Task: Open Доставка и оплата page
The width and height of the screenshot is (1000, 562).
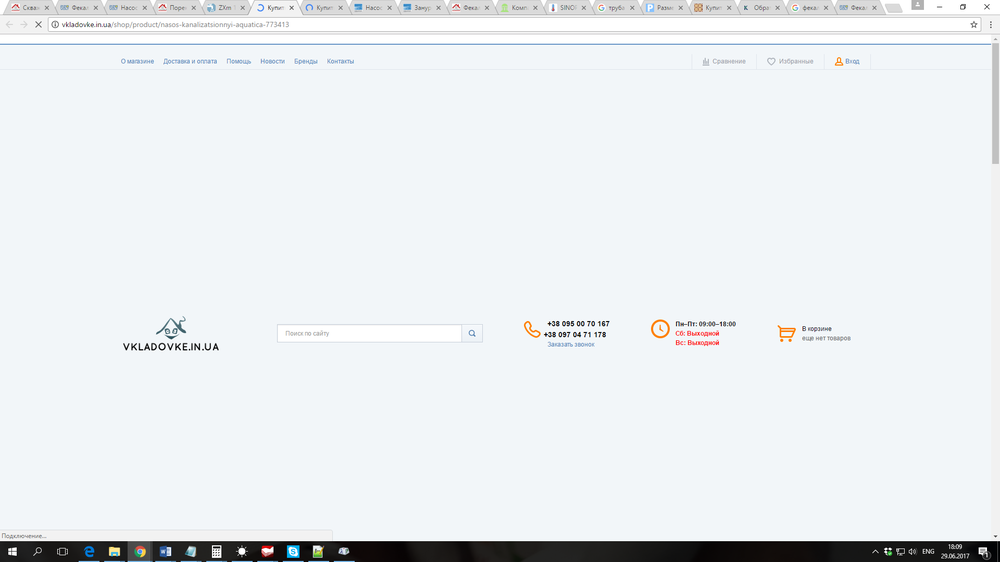Action: point(190,61)
